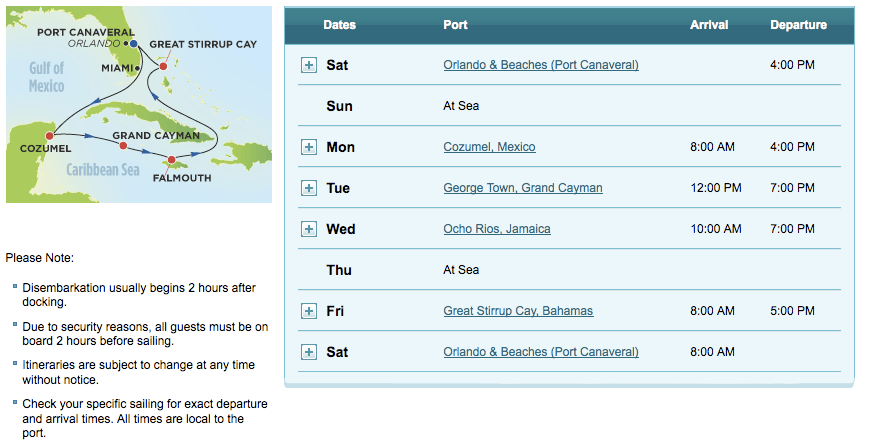Click Great Stirrup Cay red marker on map
Image resolution: width=882 pixels, height=445 pixels.
163,66
